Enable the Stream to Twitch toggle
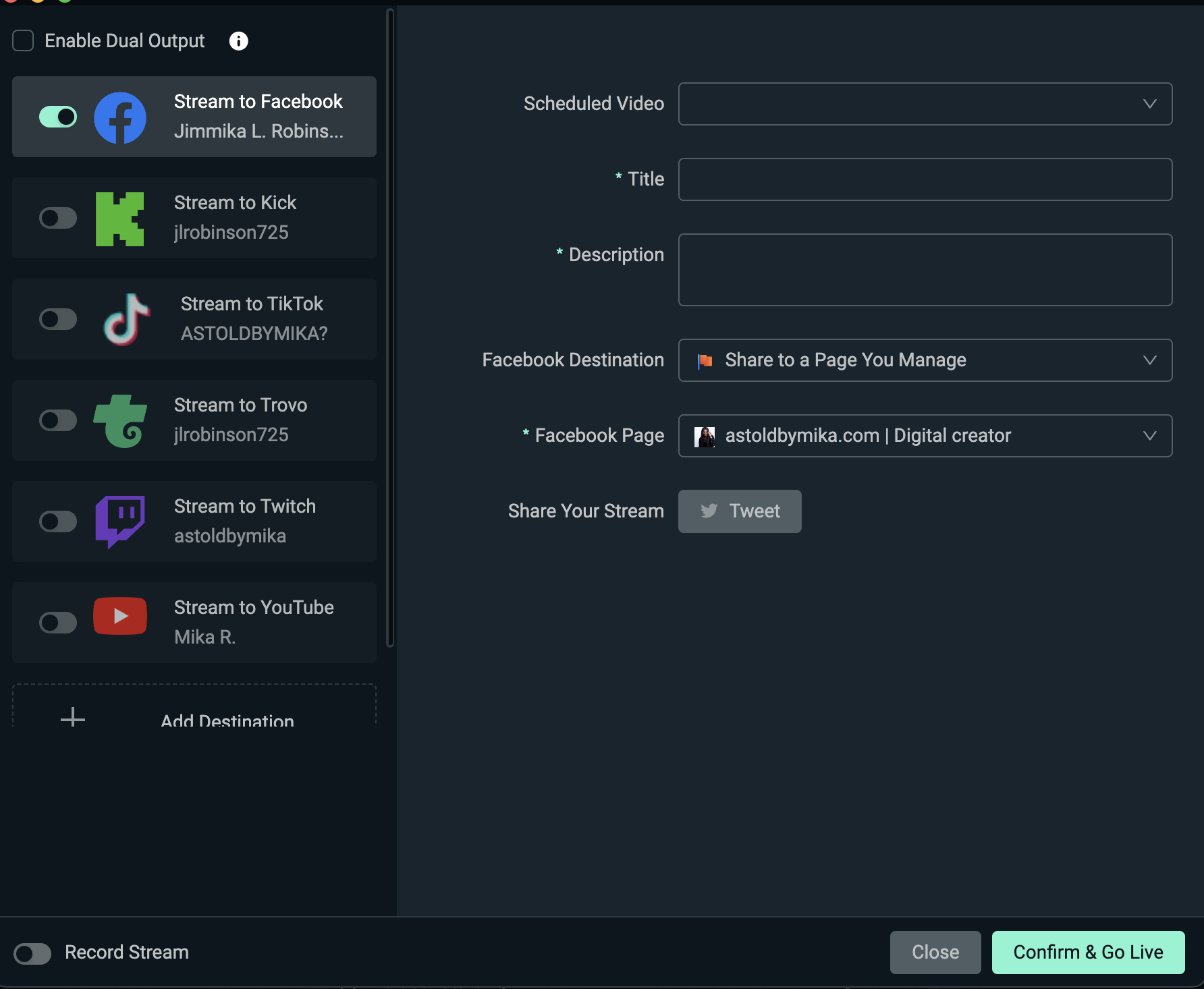The image size is (1204, 989). tap(58, 521)
